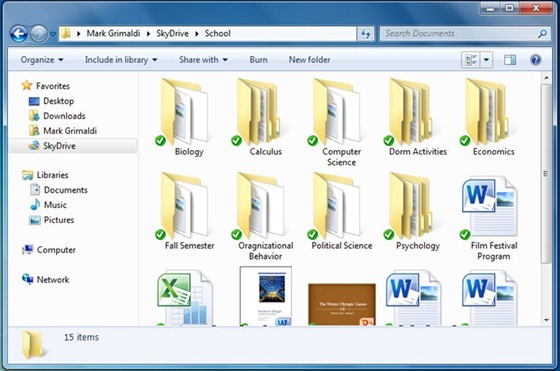
Task: Expand the arrow after Mark Grimaldi breadcrumb
Action: click(148, 34)
